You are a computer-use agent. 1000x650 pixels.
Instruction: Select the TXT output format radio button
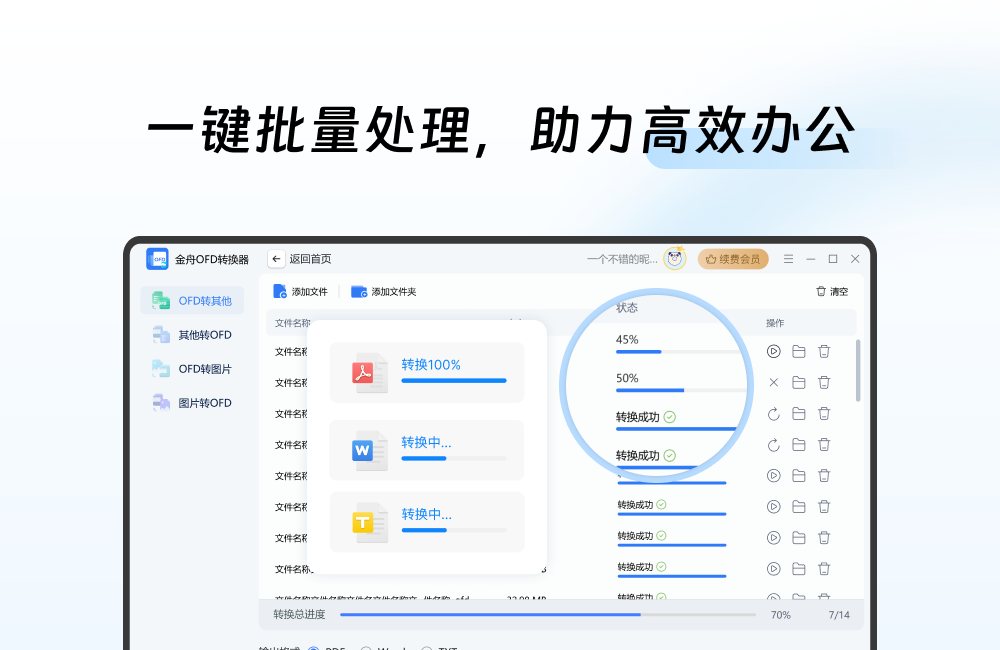tap(427, 648)
